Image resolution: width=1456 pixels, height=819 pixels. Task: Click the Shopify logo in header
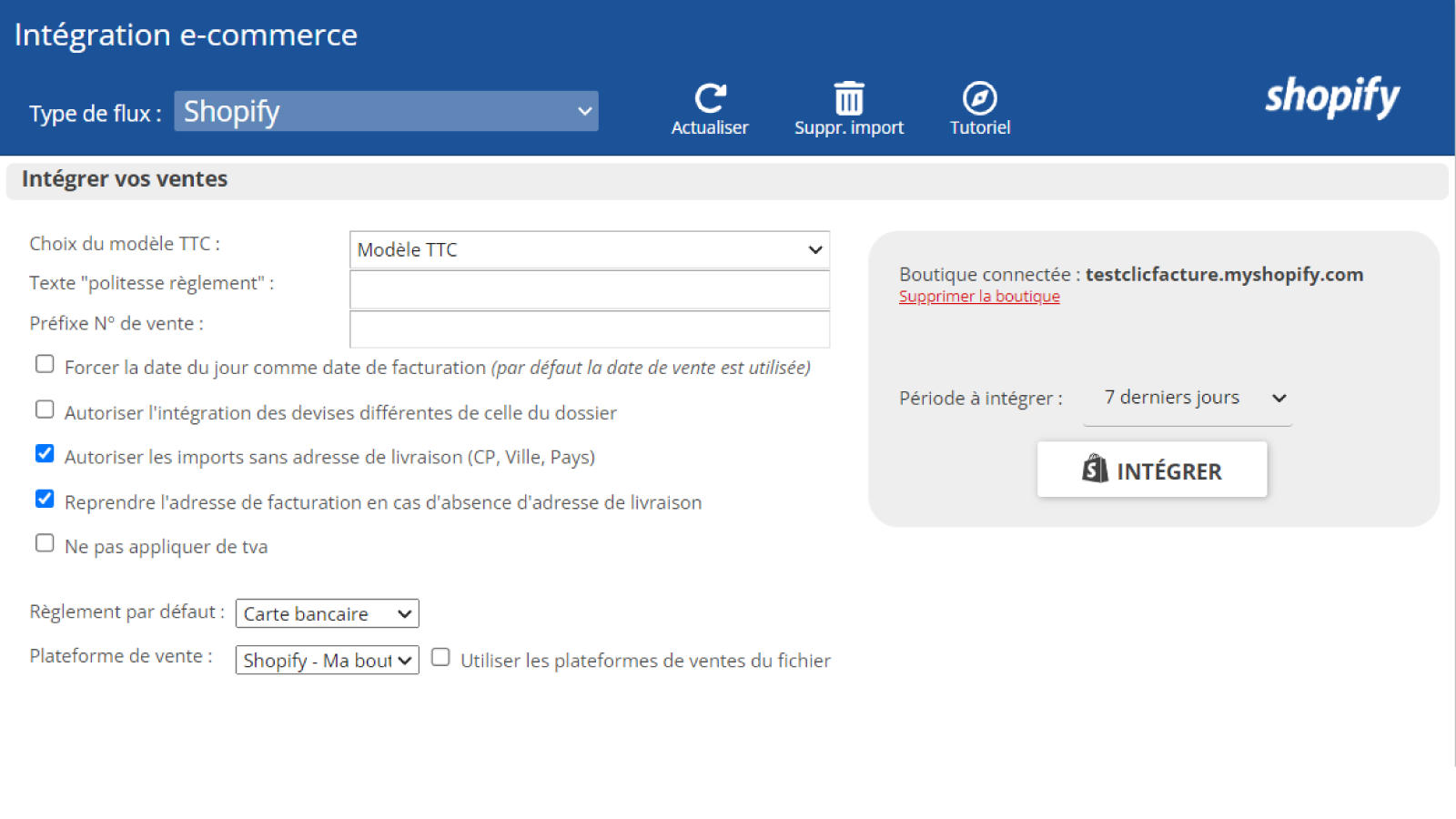pos(1332,96)
